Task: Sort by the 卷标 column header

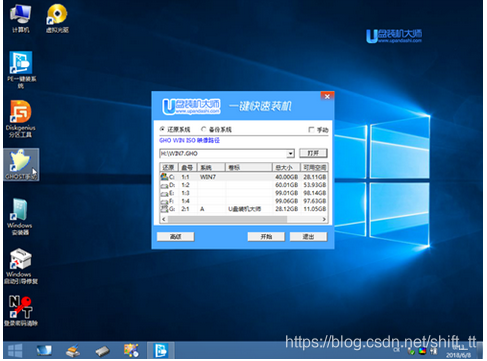Action: (249, 167)
